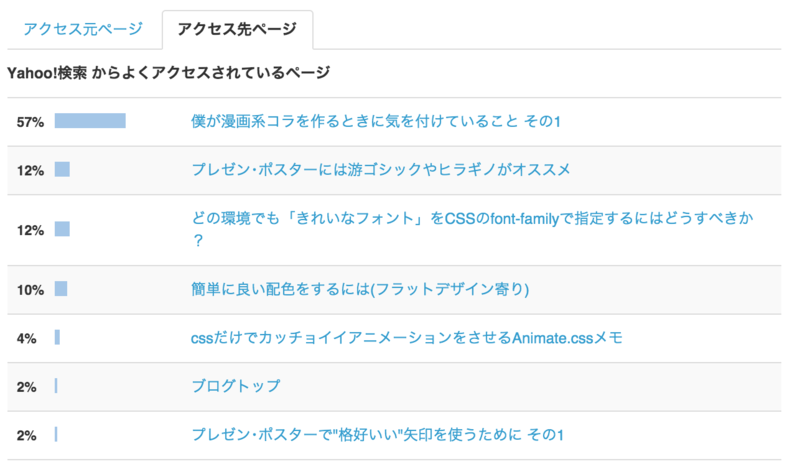Click the 4% percentage label
The image size is (800, 464).
coord(27,339)
